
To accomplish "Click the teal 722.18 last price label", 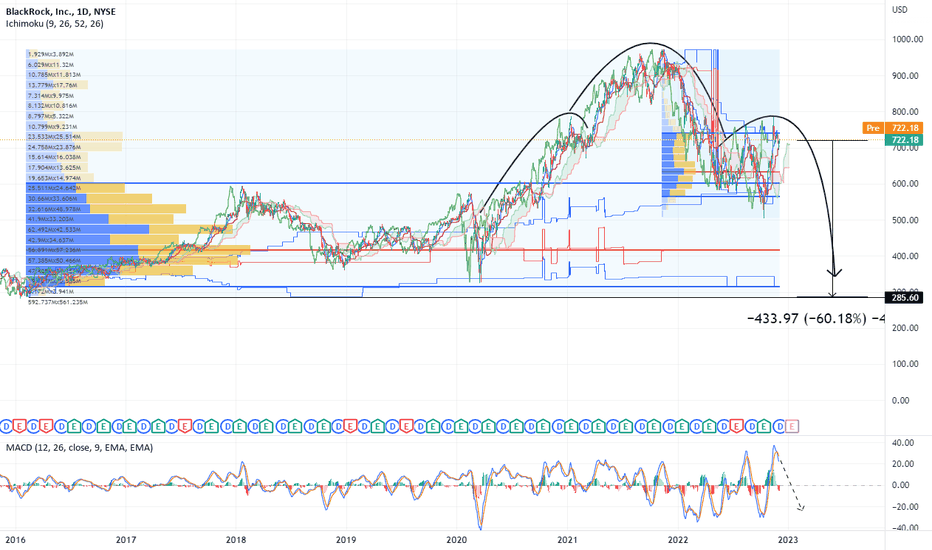I will coord(903,140).
